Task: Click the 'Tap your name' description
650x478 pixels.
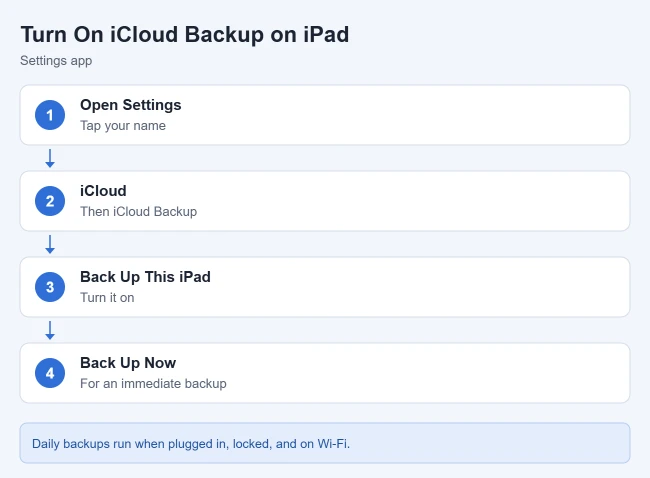Action: 123,126
